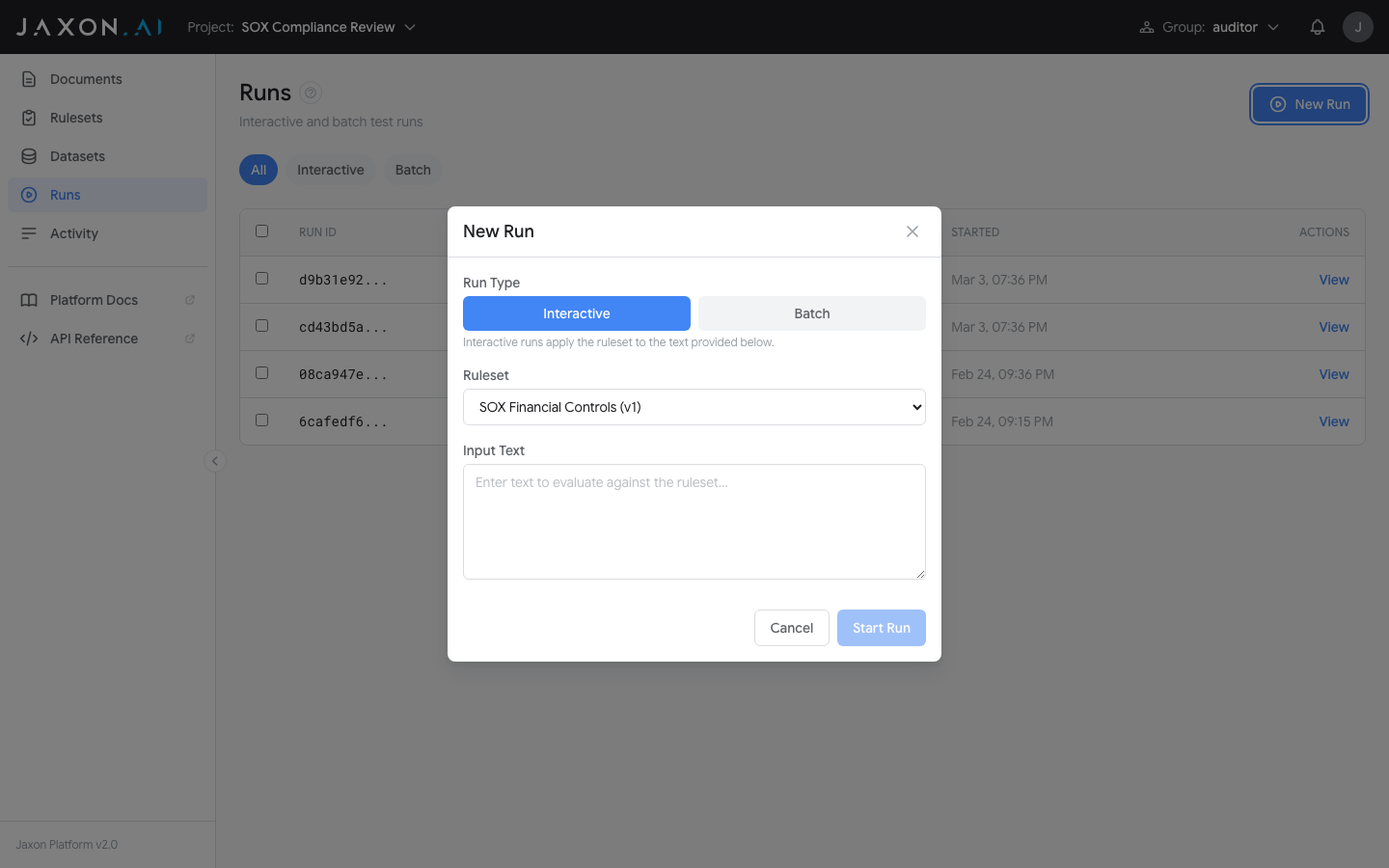Click inside the Input Text field
The width and height of the screenshot is (1389, 868).
tap(694, 521)
